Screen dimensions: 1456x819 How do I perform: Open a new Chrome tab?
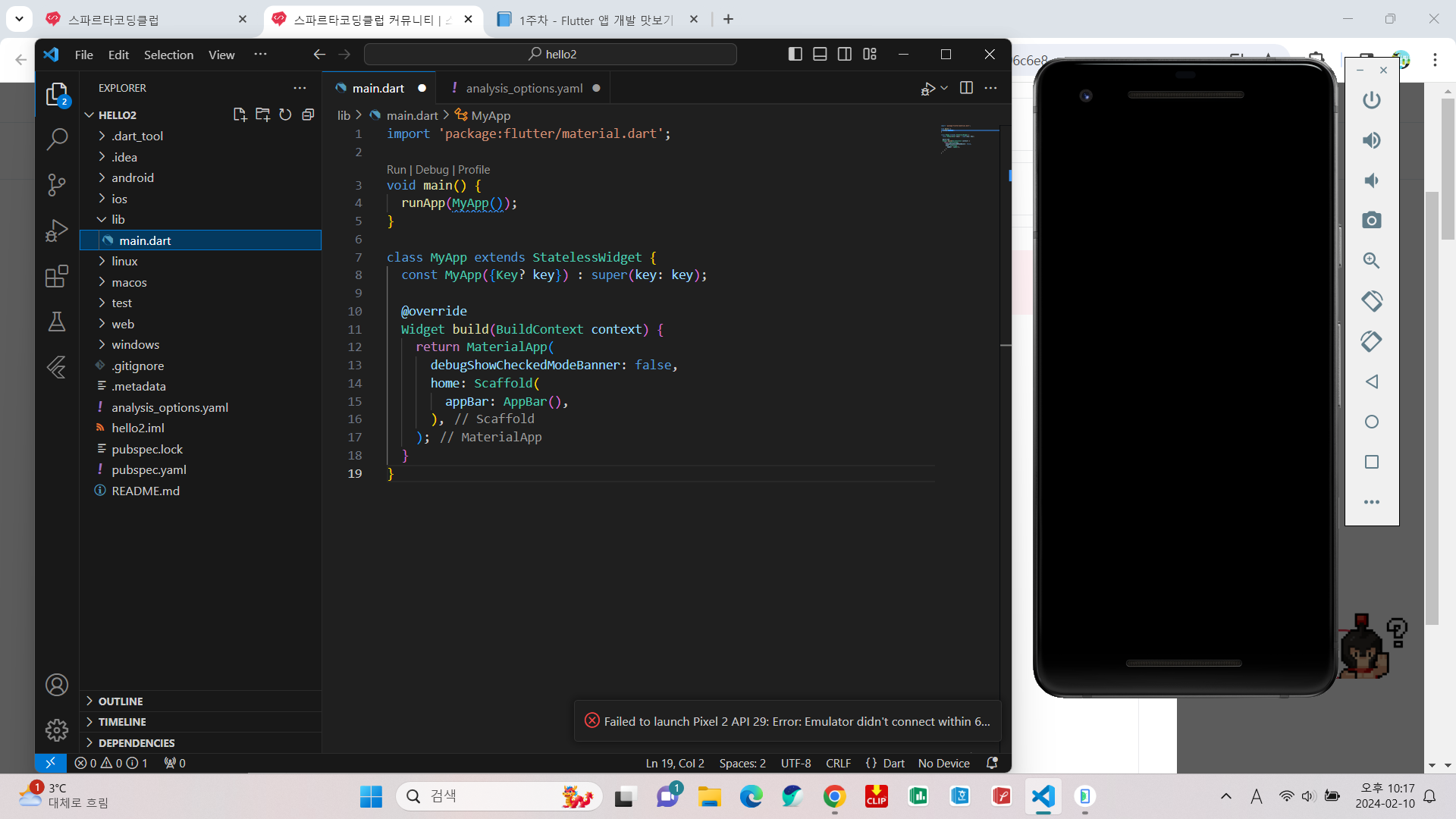coord(728,19)
